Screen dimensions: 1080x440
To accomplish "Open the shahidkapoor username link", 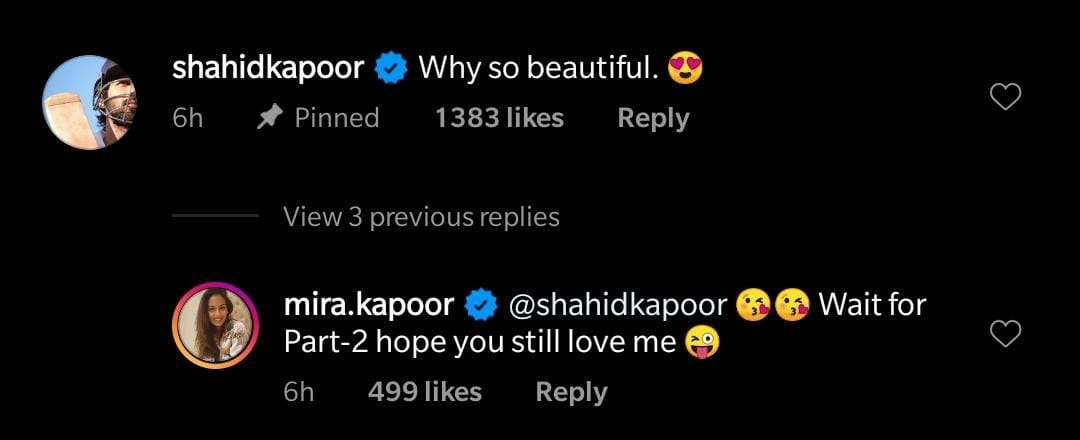I will [x=270, y=68].
